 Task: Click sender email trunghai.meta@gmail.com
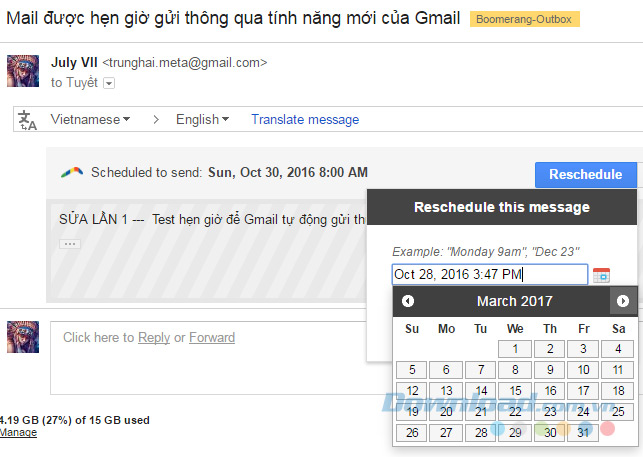[x=185, y=63]
